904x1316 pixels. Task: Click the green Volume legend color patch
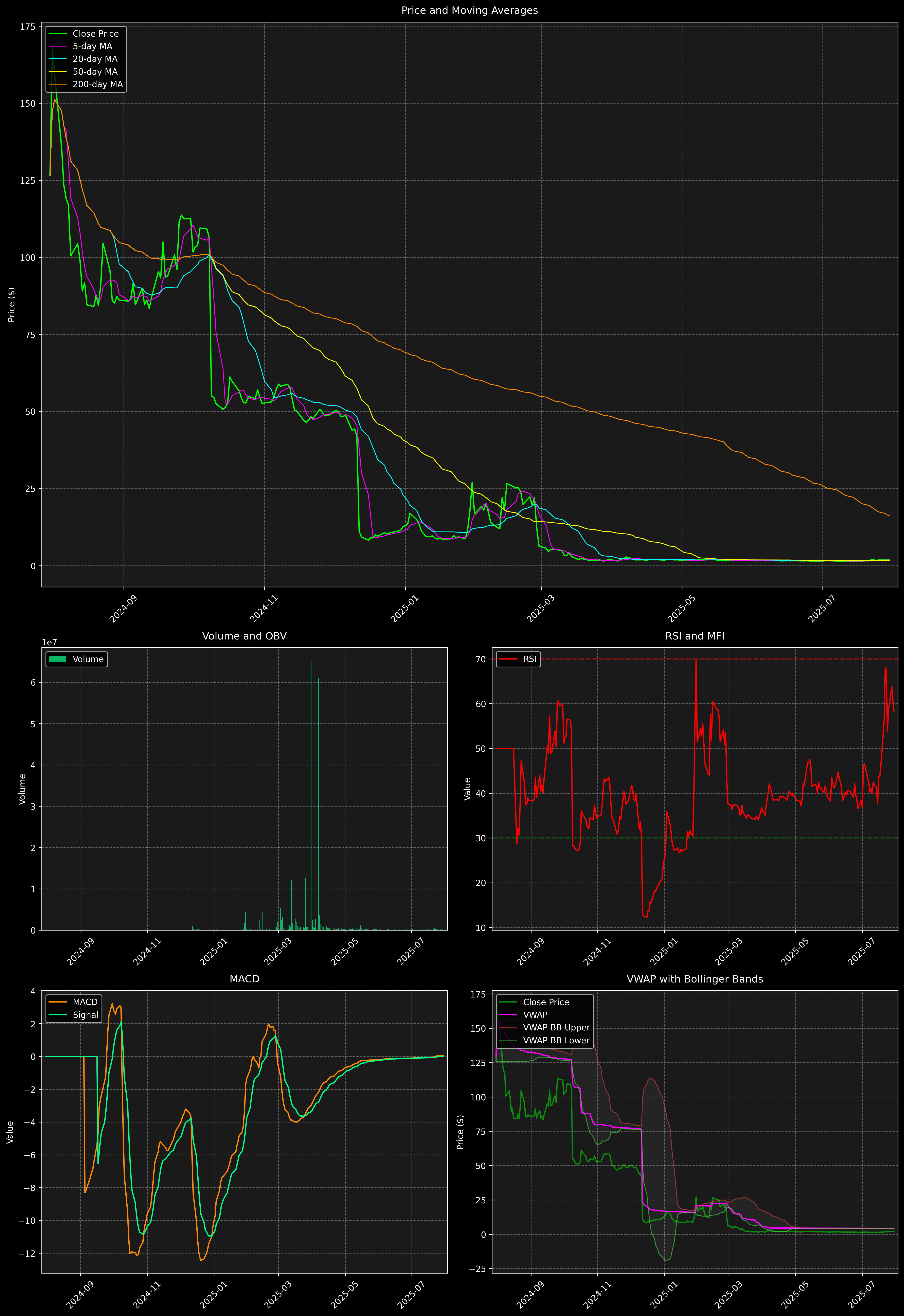[x=58, y=659]
